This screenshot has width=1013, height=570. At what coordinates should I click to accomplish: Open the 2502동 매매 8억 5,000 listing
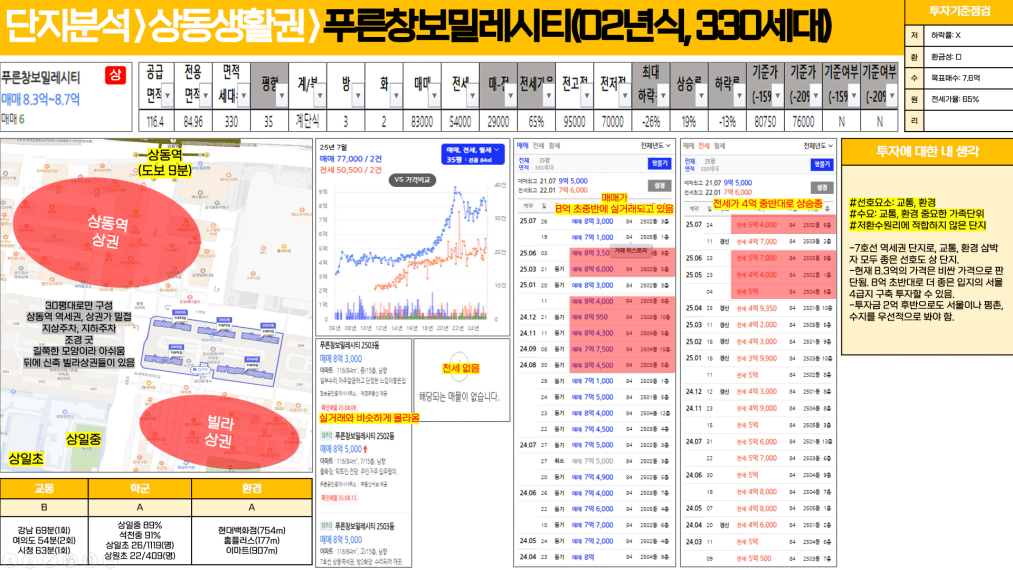click(364, 468)
